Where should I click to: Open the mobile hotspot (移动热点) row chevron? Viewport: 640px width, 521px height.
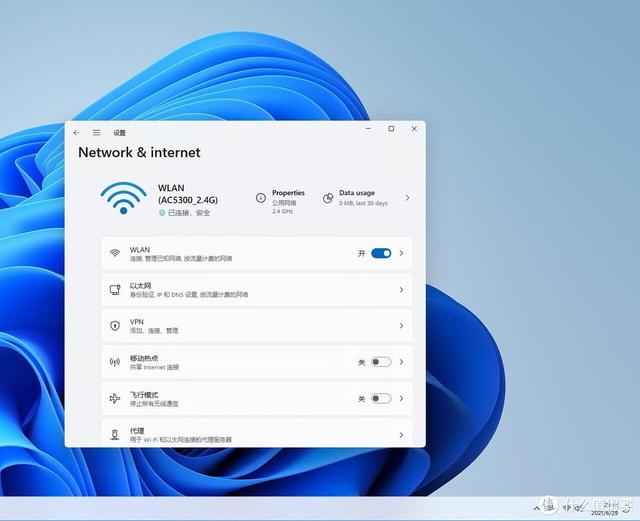402,362
